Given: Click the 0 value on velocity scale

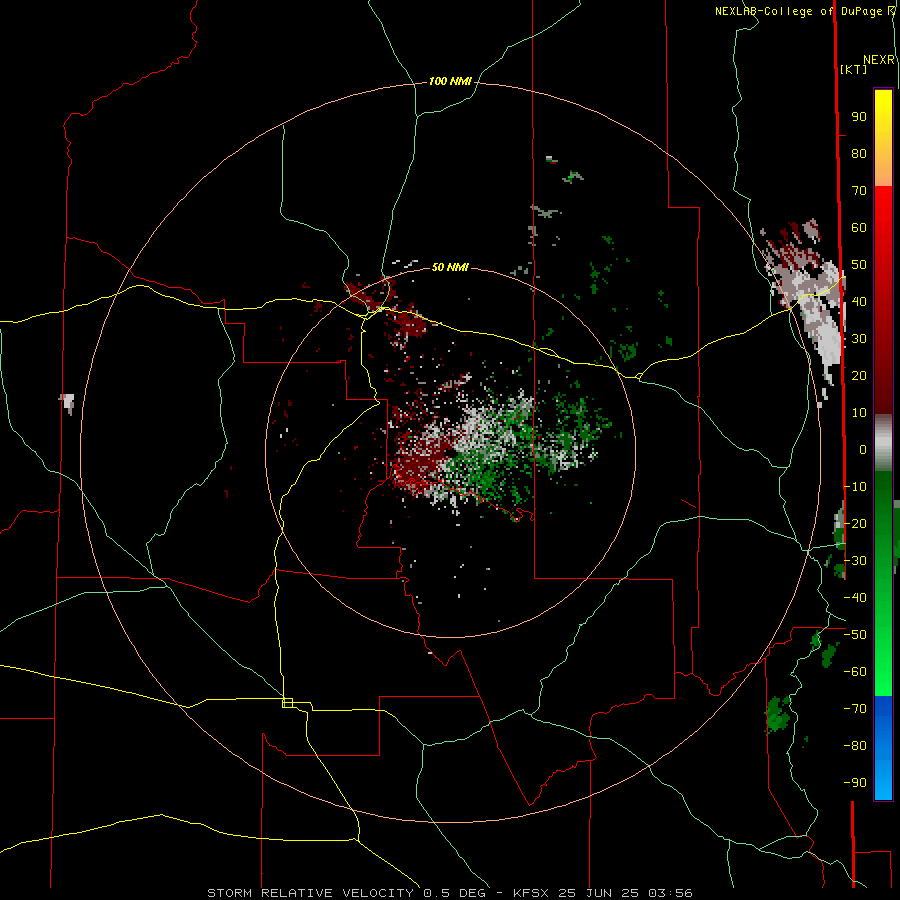Looking at the screenshot, I should point(863,450).
